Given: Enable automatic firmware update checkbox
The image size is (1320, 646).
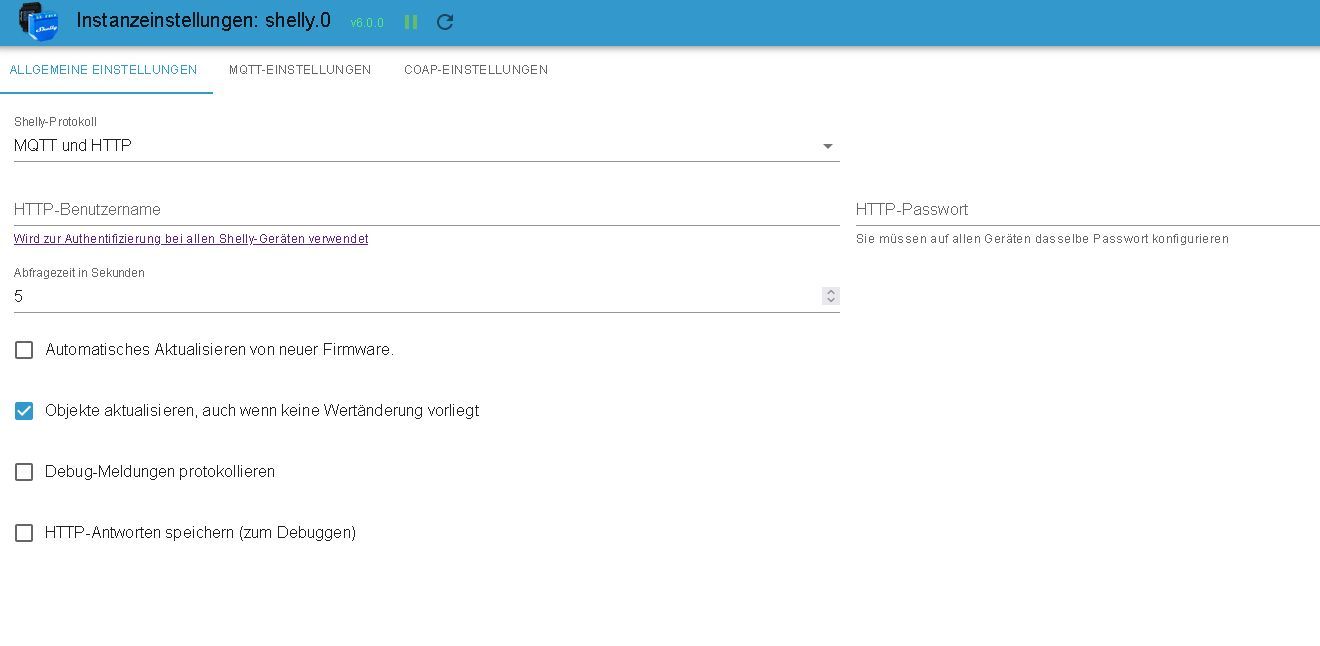Looking at the screenshot, I should pos(24,350).
